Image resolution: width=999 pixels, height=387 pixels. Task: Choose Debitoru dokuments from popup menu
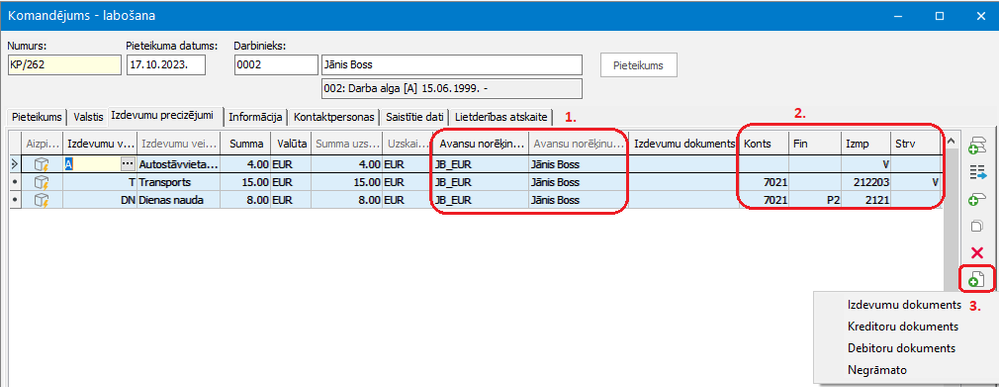[901, 348]
